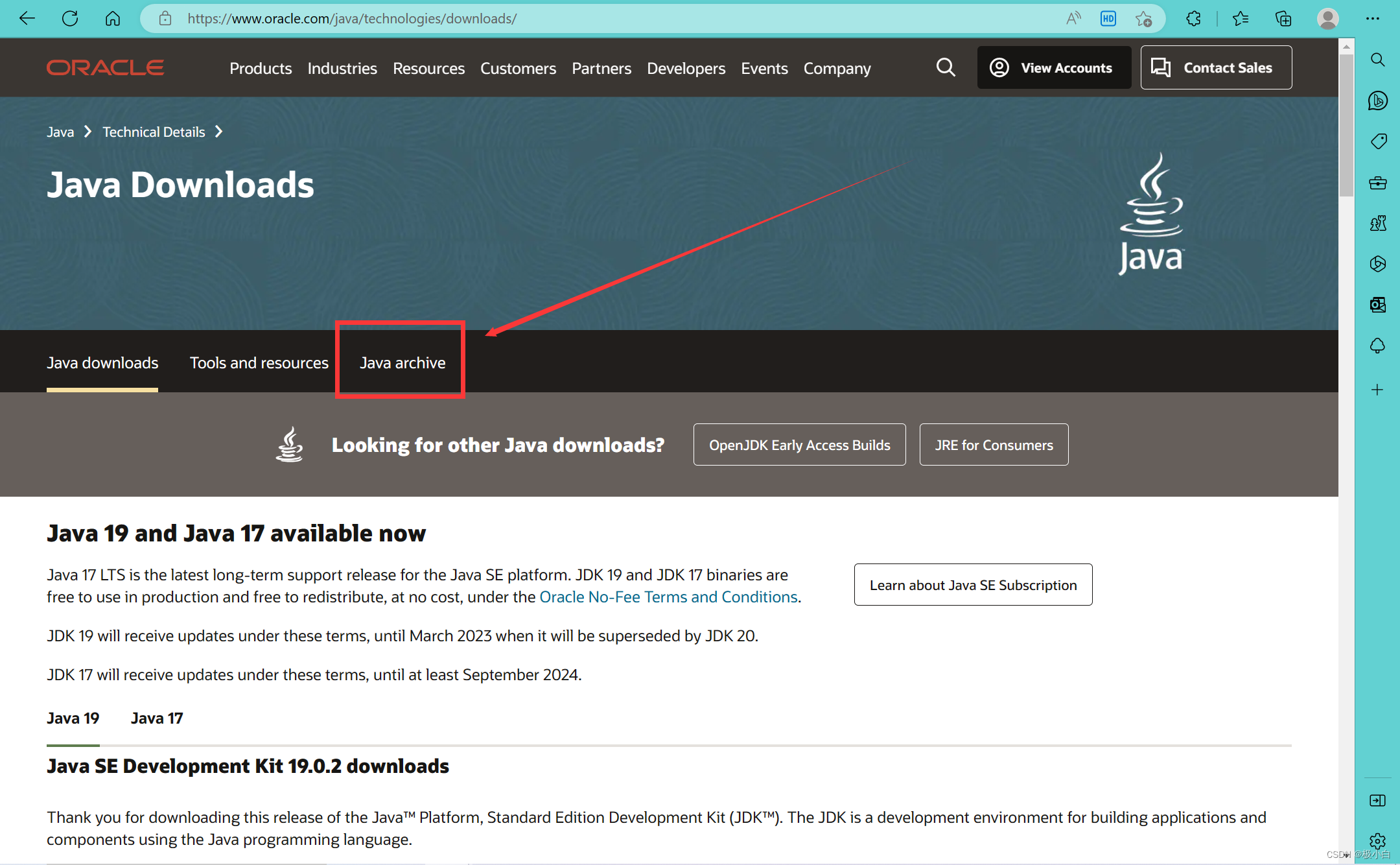Open Developers menu
Screen dimensions: 1400x865
(686, 68)
